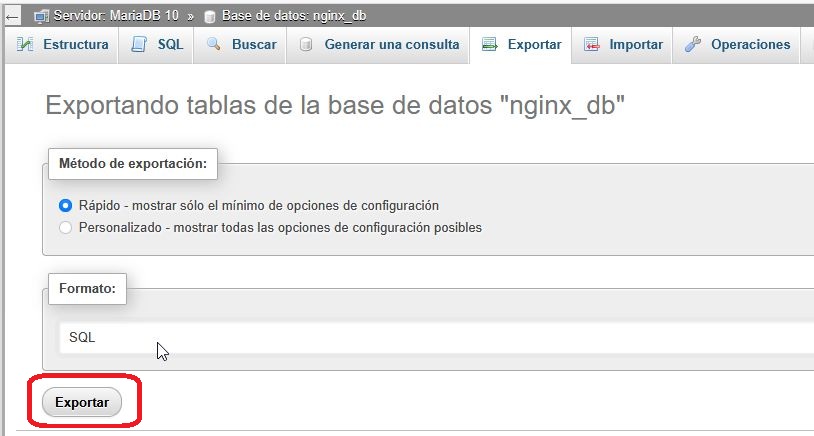Screen dimensions: 814x436
Task: Switch to the Importar tab label
Action: [636, 45]
